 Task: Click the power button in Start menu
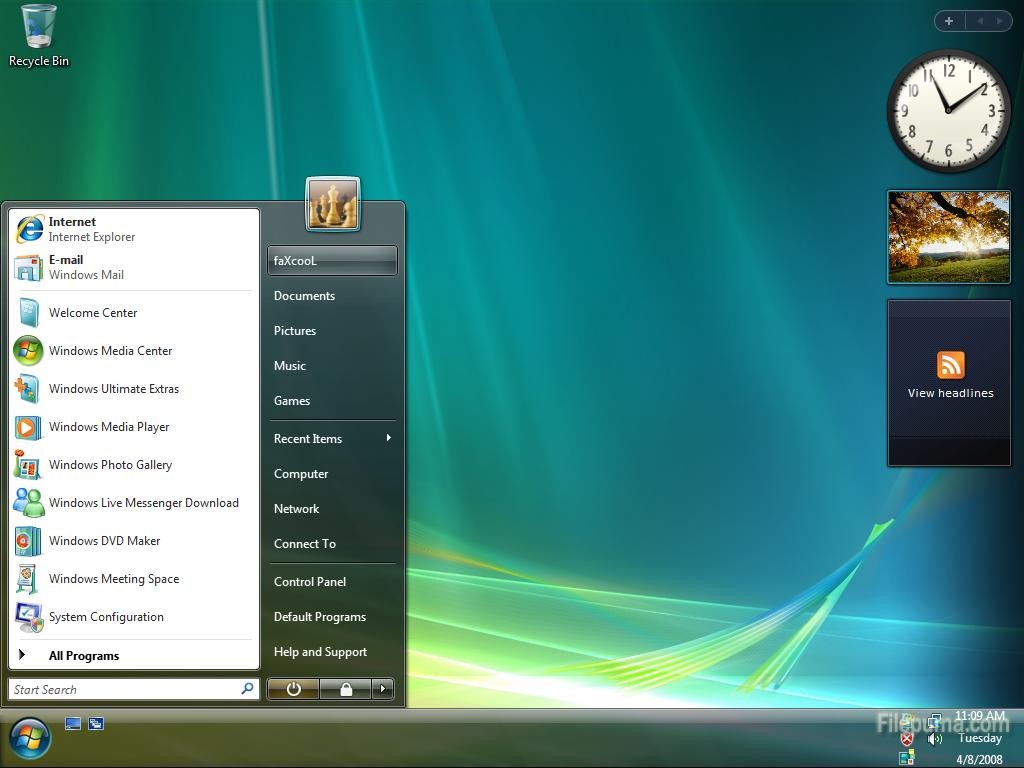[x=293, y=689]
